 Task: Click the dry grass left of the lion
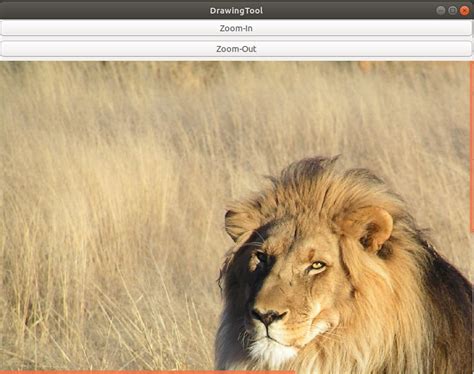click(107, 233)
